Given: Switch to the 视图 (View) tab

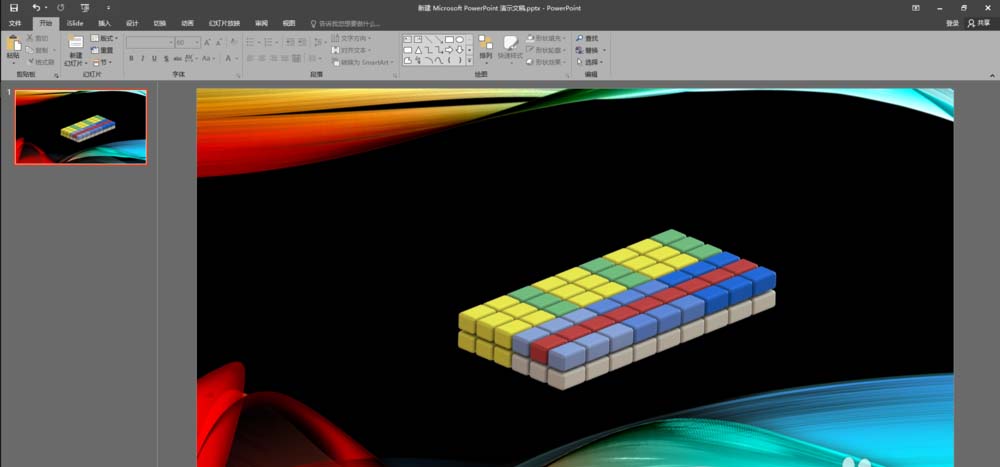Looking at the screenshot, I should click(x=289, y=23).
